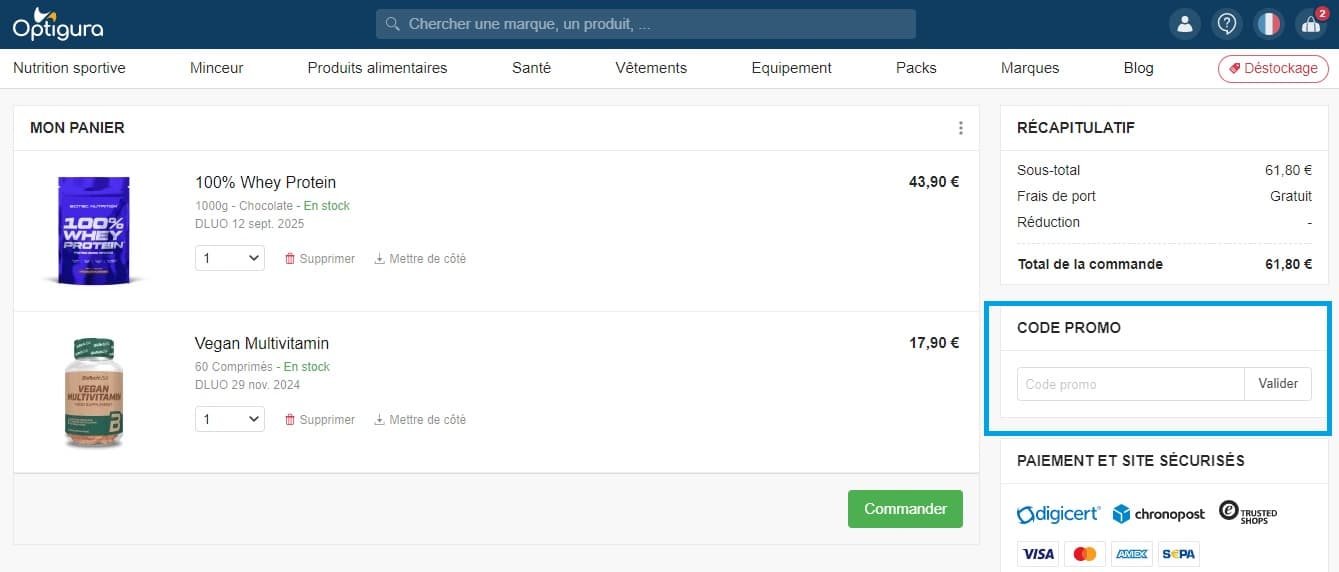
Task: Open the user account icon
Action: pos(1185,24)
